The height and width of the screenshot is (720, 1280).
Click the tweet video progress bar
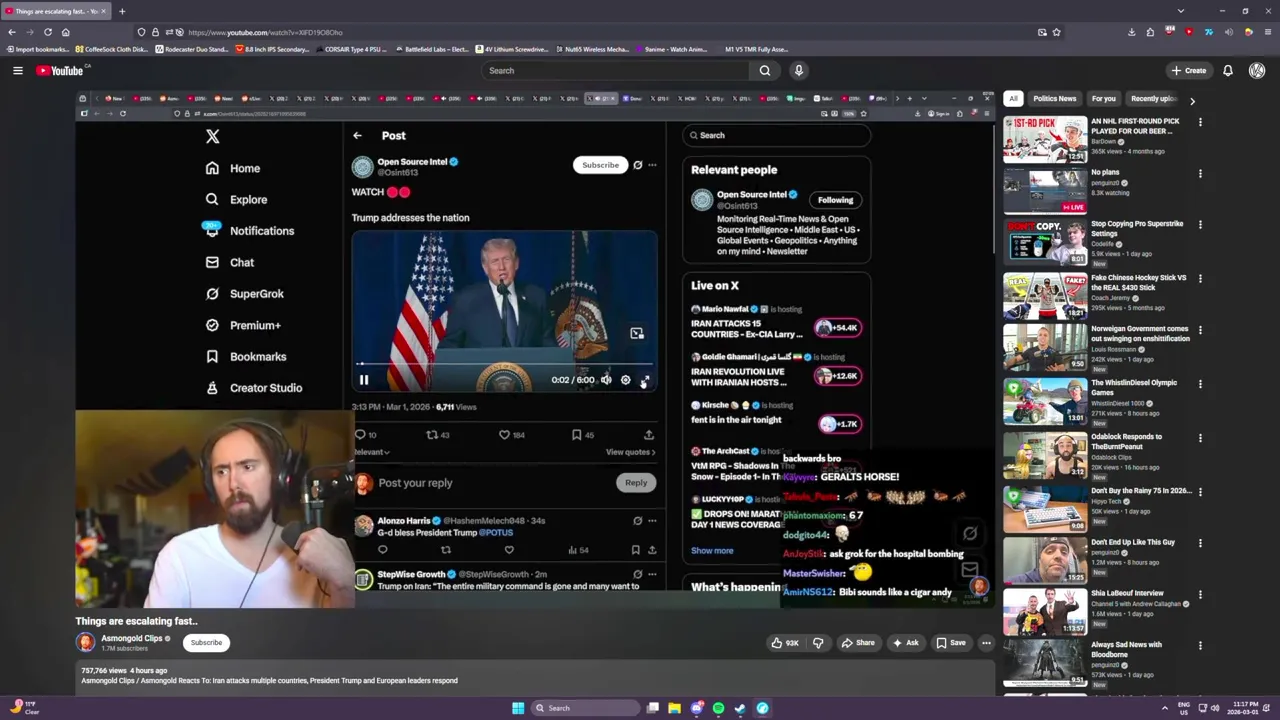tap(504, 365)
